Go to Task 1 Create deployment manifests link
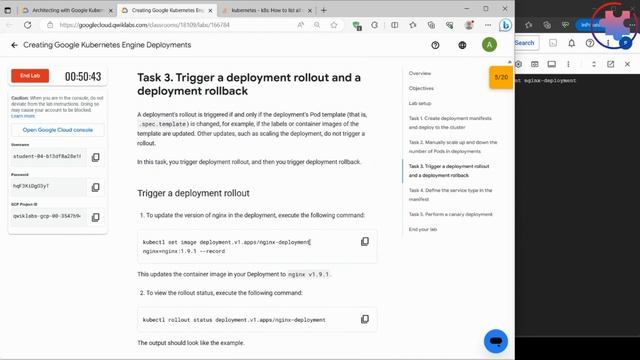The image size is (640, 360). (x=450, y=122)
